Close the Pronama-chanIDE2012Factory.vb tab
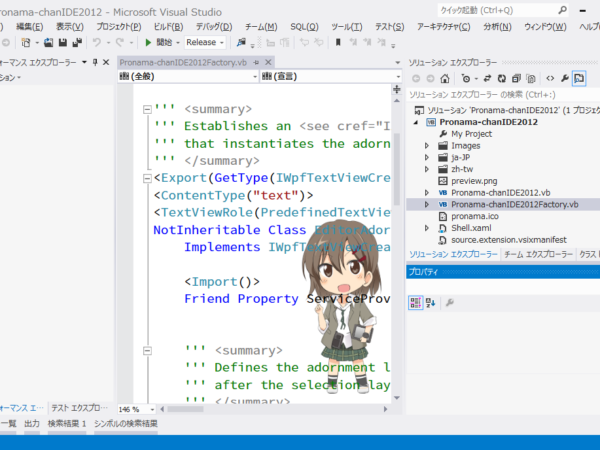The image size is (600, 450). tap(268, 62)
